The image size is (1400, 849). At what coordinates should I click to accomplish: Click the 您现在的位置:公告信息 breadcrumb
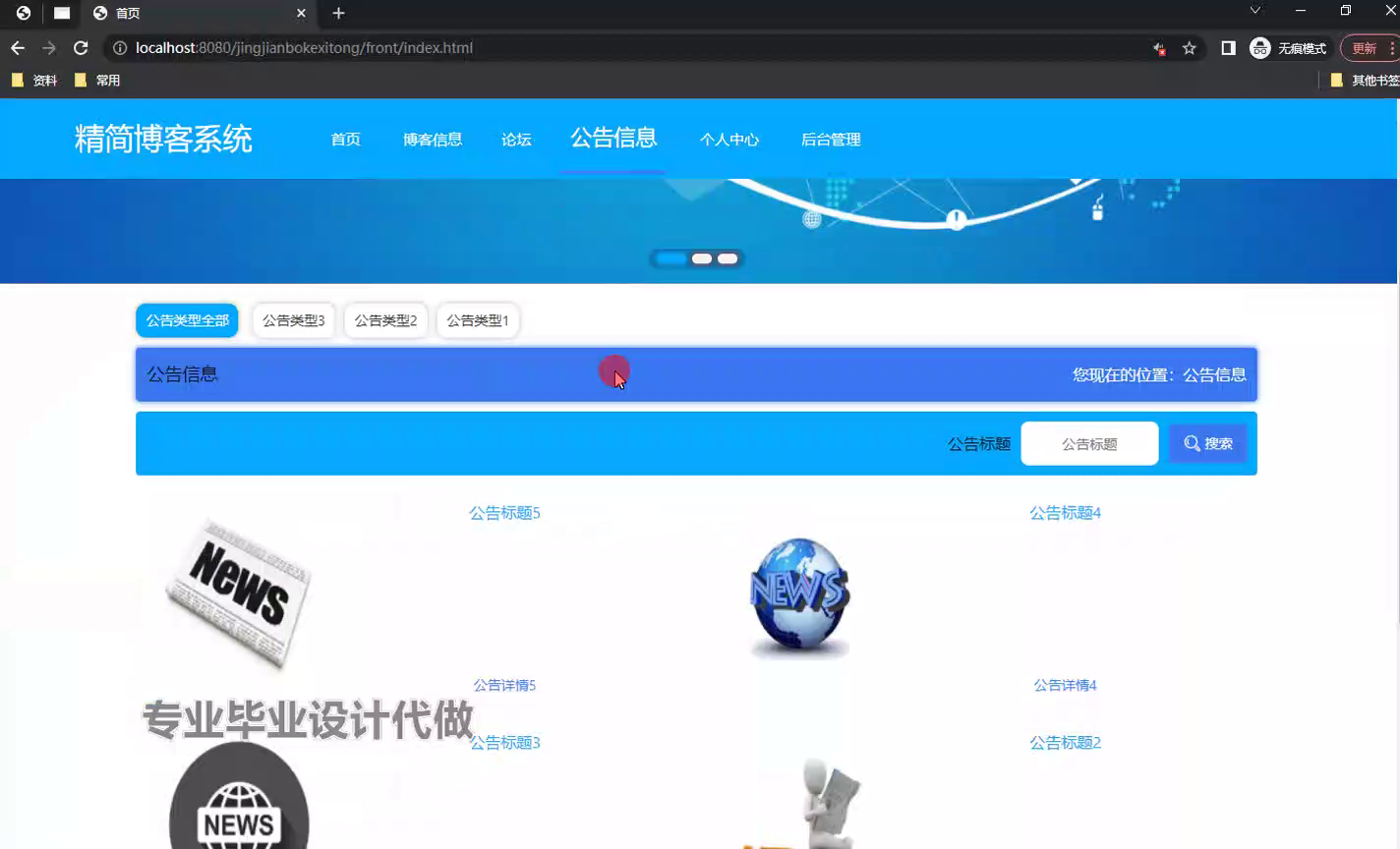(x=1159, y=374)
